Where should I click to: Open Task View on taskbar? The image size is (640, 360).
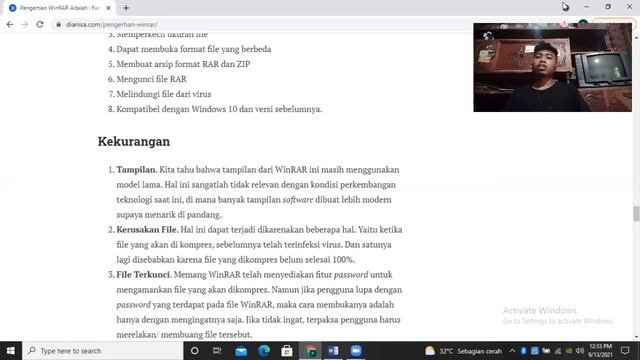point(217,351)
